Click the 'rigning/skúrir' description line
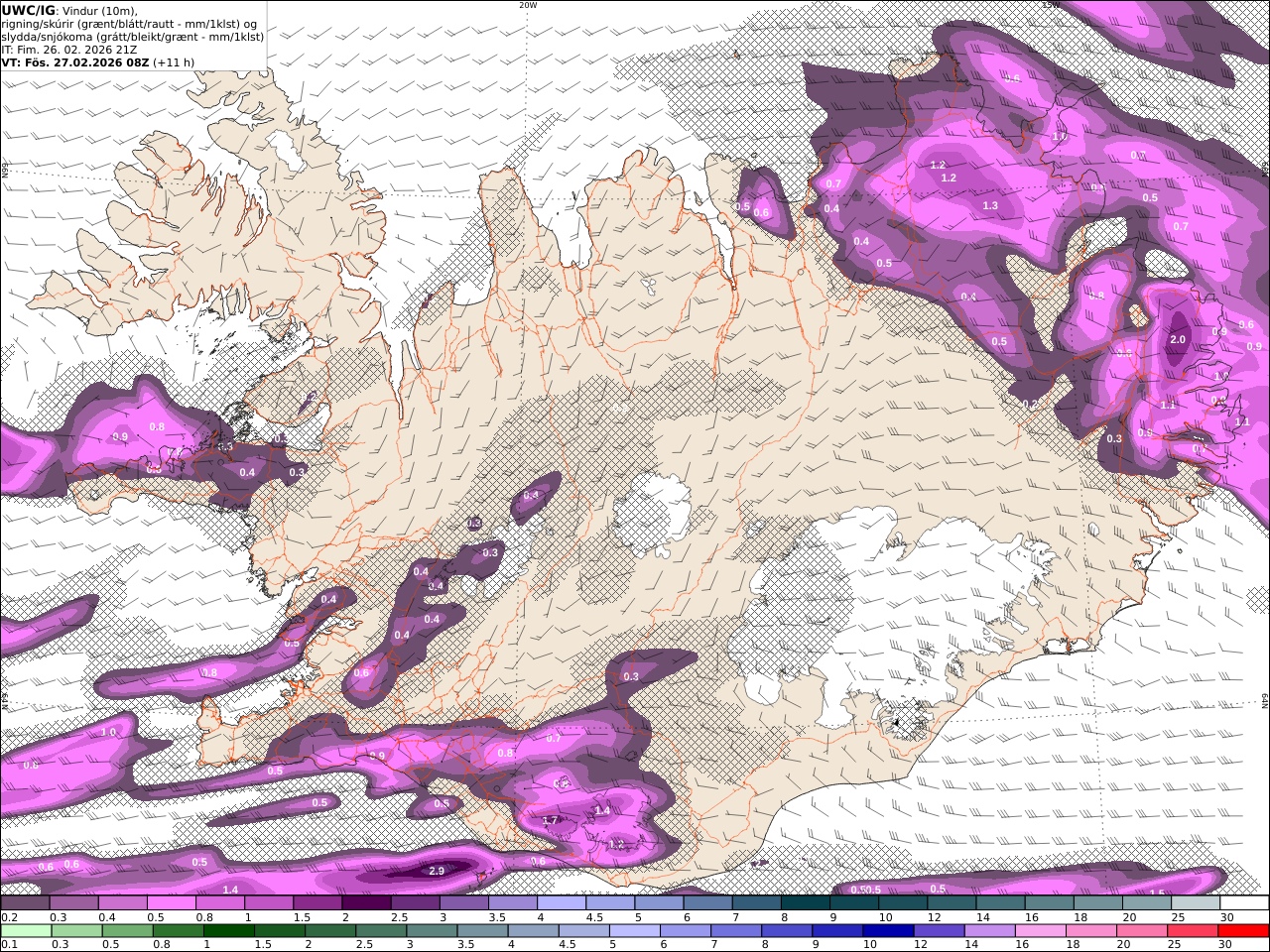Image resolution: width=1270 pixels, height=952 pixels. coord(131,24)
